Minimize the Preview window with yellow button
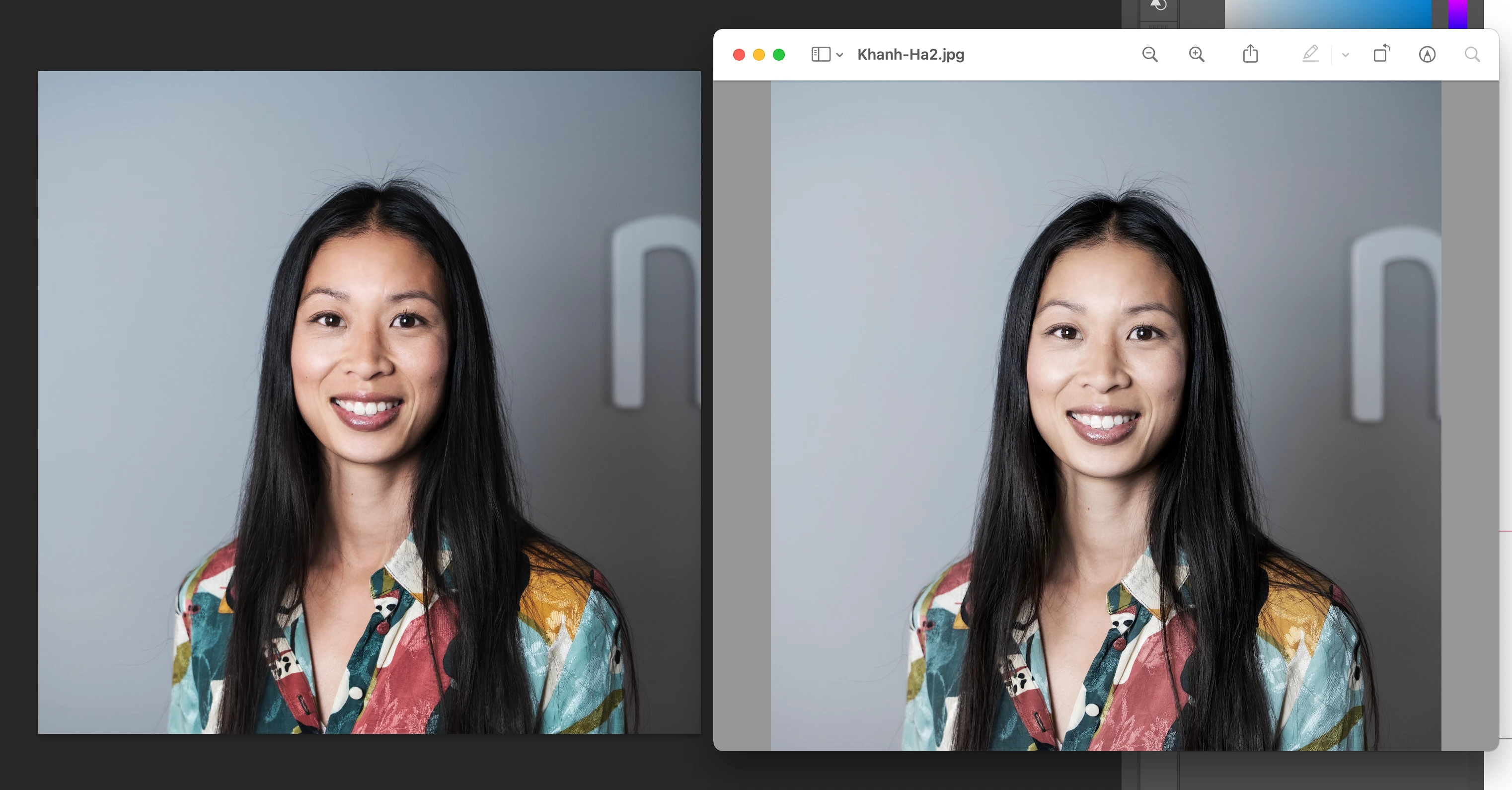Viewport: 1512px width, 790px height. tap(759, 55)
